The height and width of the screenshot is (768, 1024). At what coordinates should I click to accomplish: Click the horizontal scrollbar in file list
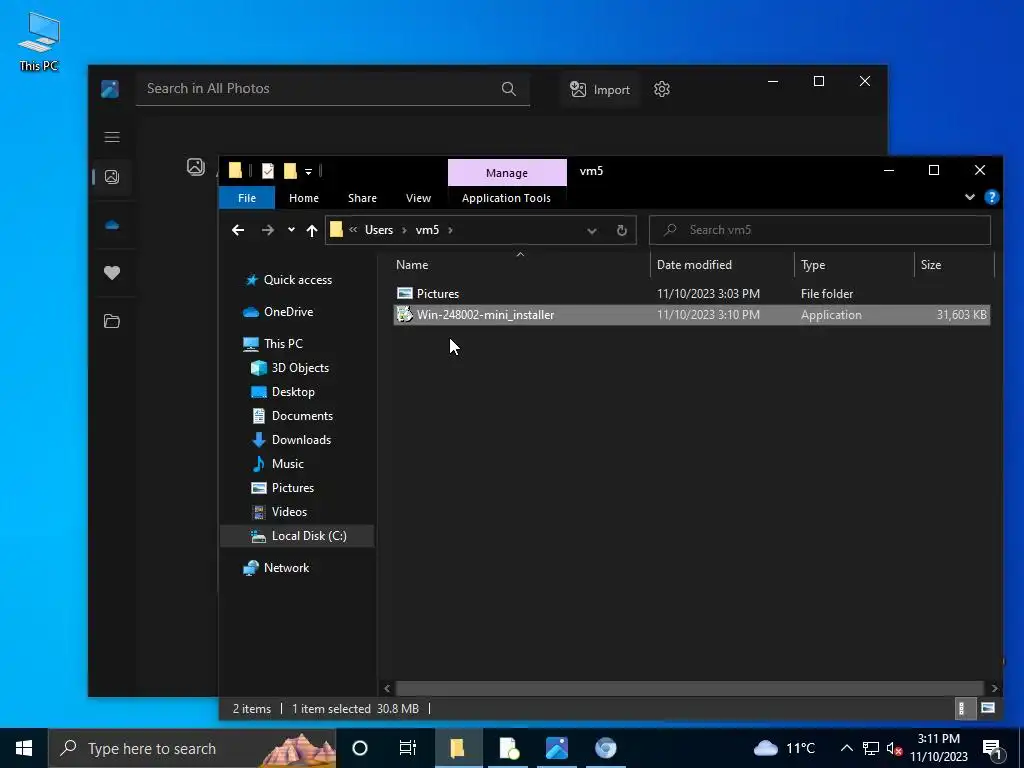689,688
